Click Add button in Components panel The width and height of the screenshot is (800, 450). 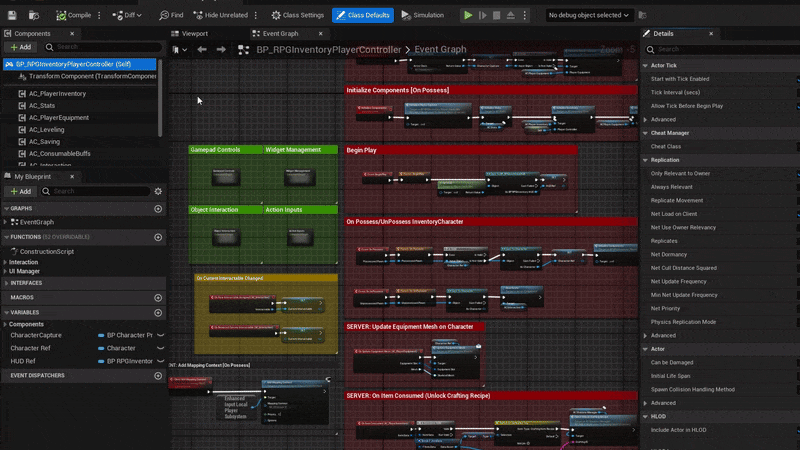click(x=21, y=47)
